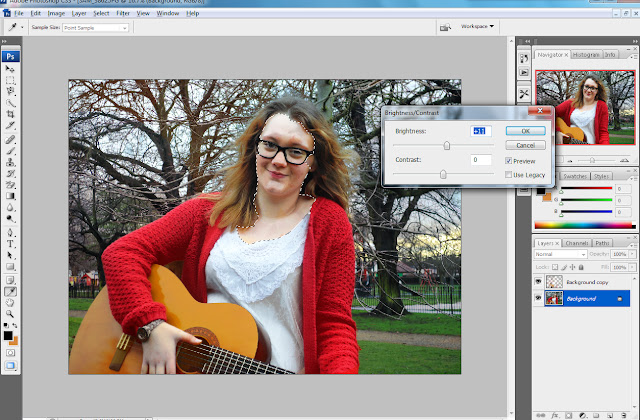Click the foreground color swatch in toolbox
Screen dimensions: 640x420
(x=8, y=336)
